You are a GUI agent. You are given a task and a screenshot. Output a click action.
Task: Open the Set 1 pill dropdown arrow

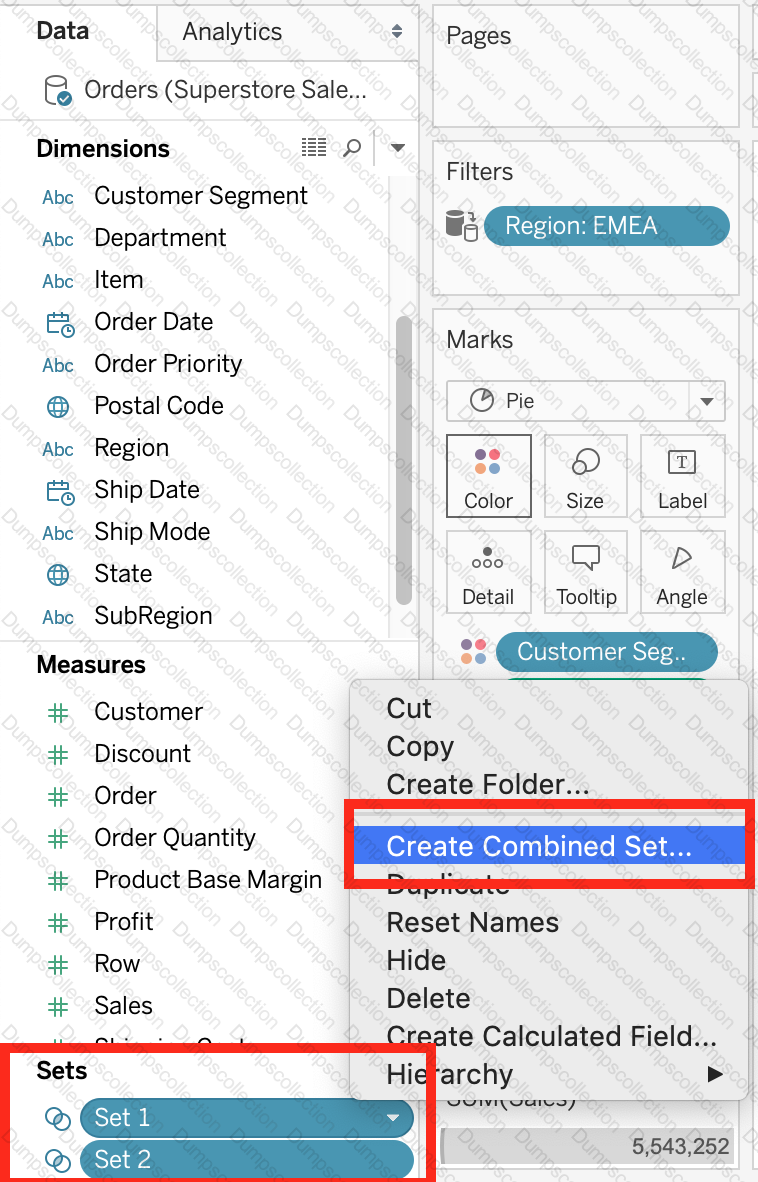click(x=393, y=1118)
